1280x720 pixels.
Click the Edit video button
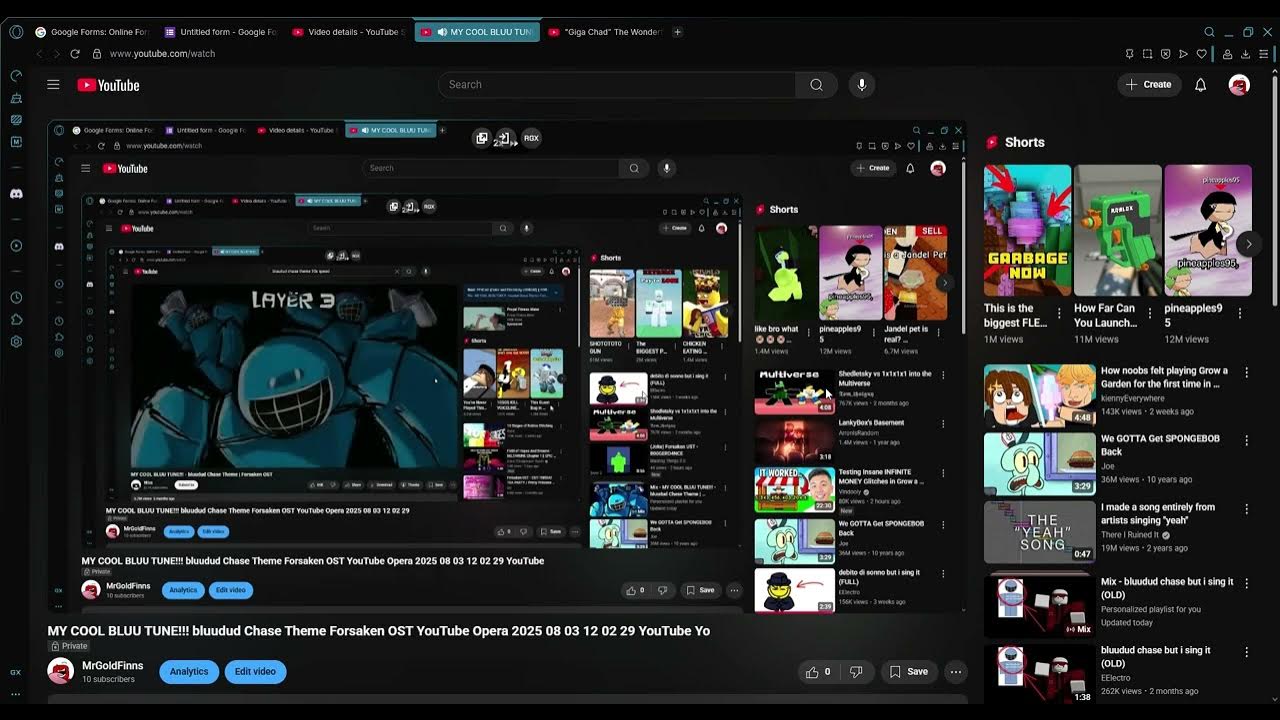point(255,672)
